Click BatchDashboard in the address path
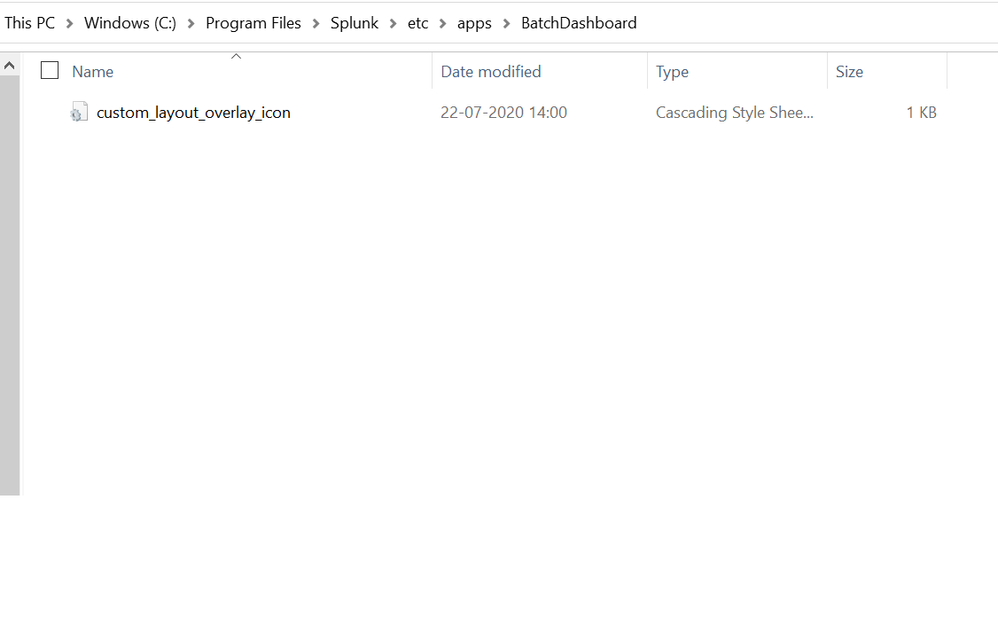The image size is (998, 617). (x=578, y=23)
